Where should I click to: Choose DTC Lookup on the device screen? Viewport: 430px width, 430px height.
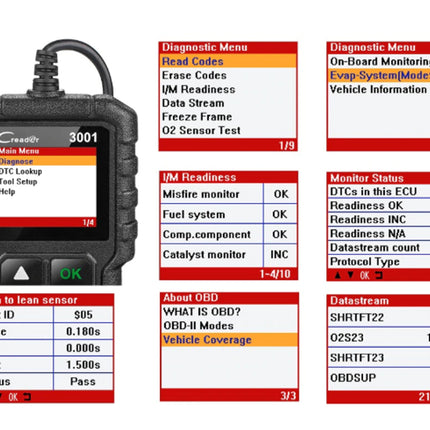[x=21, y=171]
